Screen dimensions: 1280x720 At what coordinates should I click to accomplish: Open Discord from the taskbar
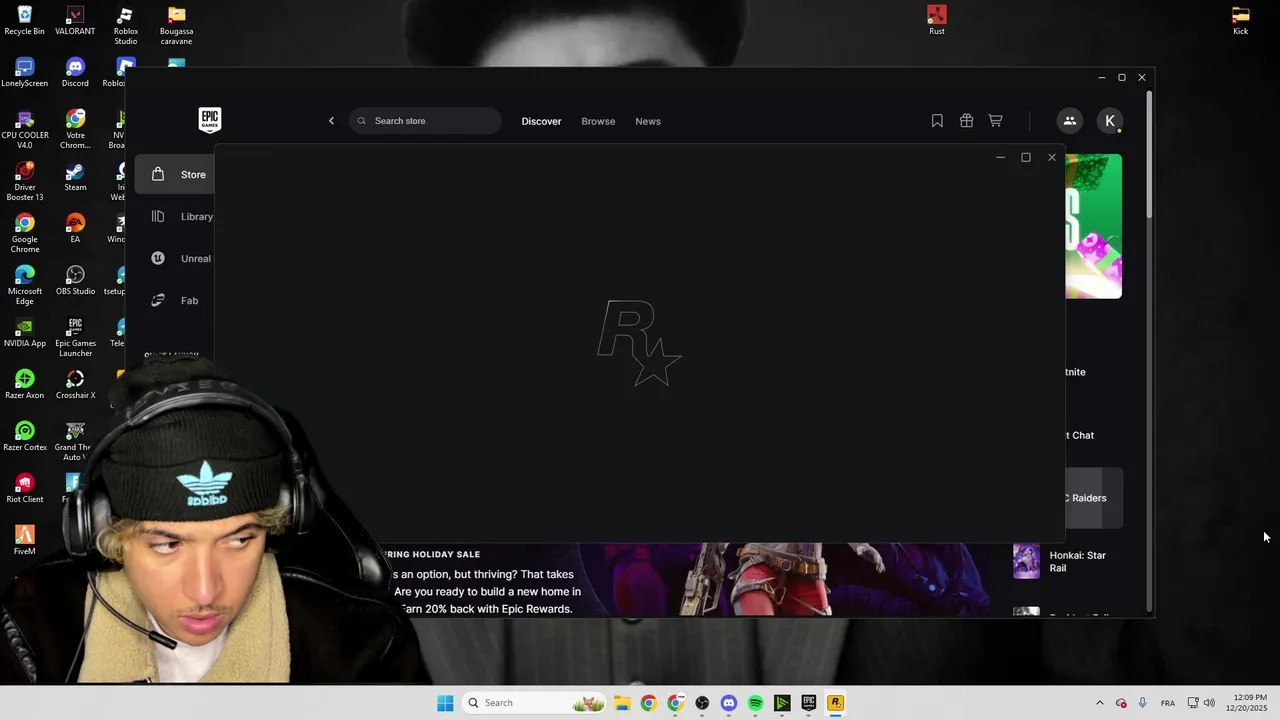point(728,703)
